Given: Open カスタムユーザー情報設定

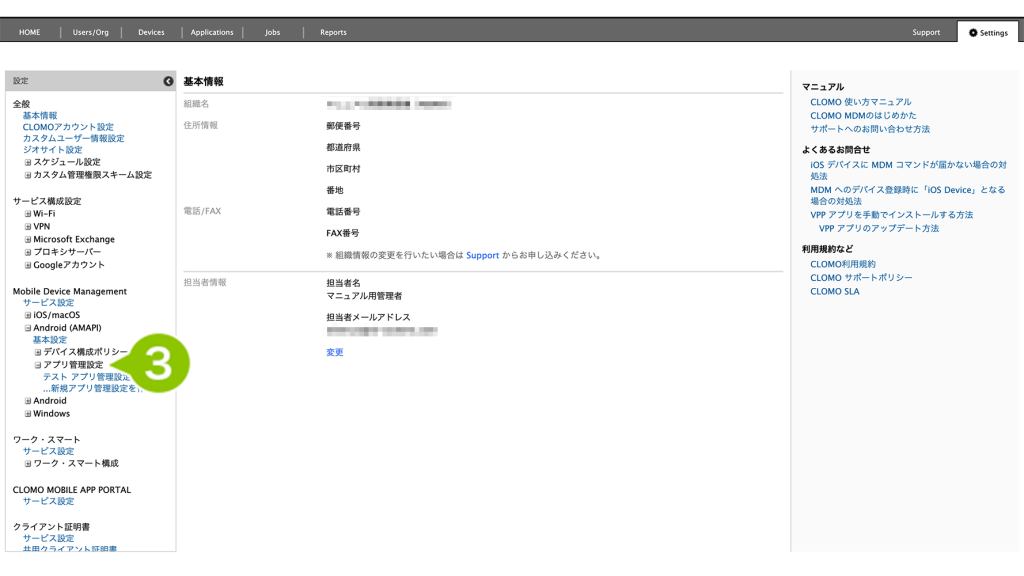Looking at the screenshot, I should [73, 138].
